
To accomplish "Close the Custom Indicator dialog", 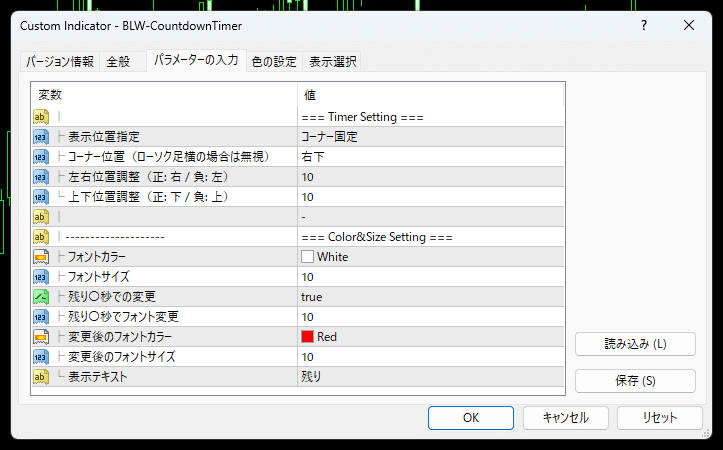I will point(689,25).
